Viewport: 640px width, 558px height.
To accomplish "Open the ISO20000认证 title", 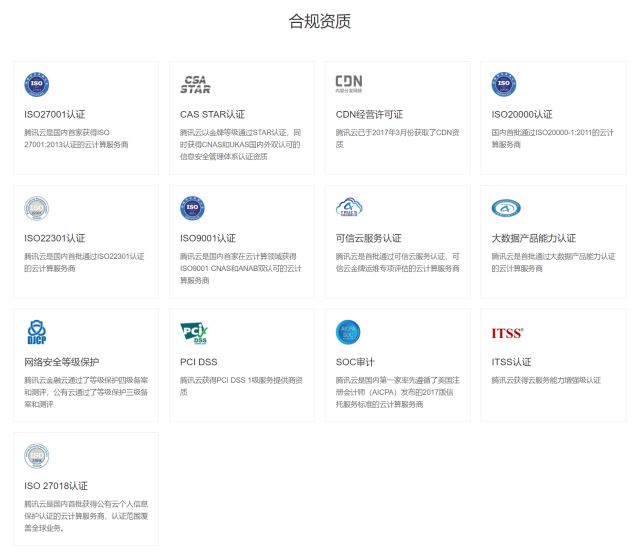I will coord(522,114).
